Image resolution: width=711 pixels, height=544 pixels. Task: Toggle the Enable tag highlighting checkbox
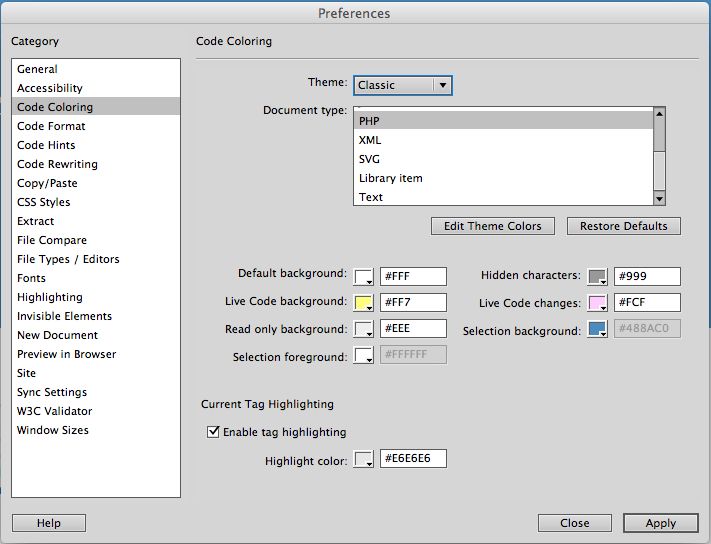pos(213,432)
